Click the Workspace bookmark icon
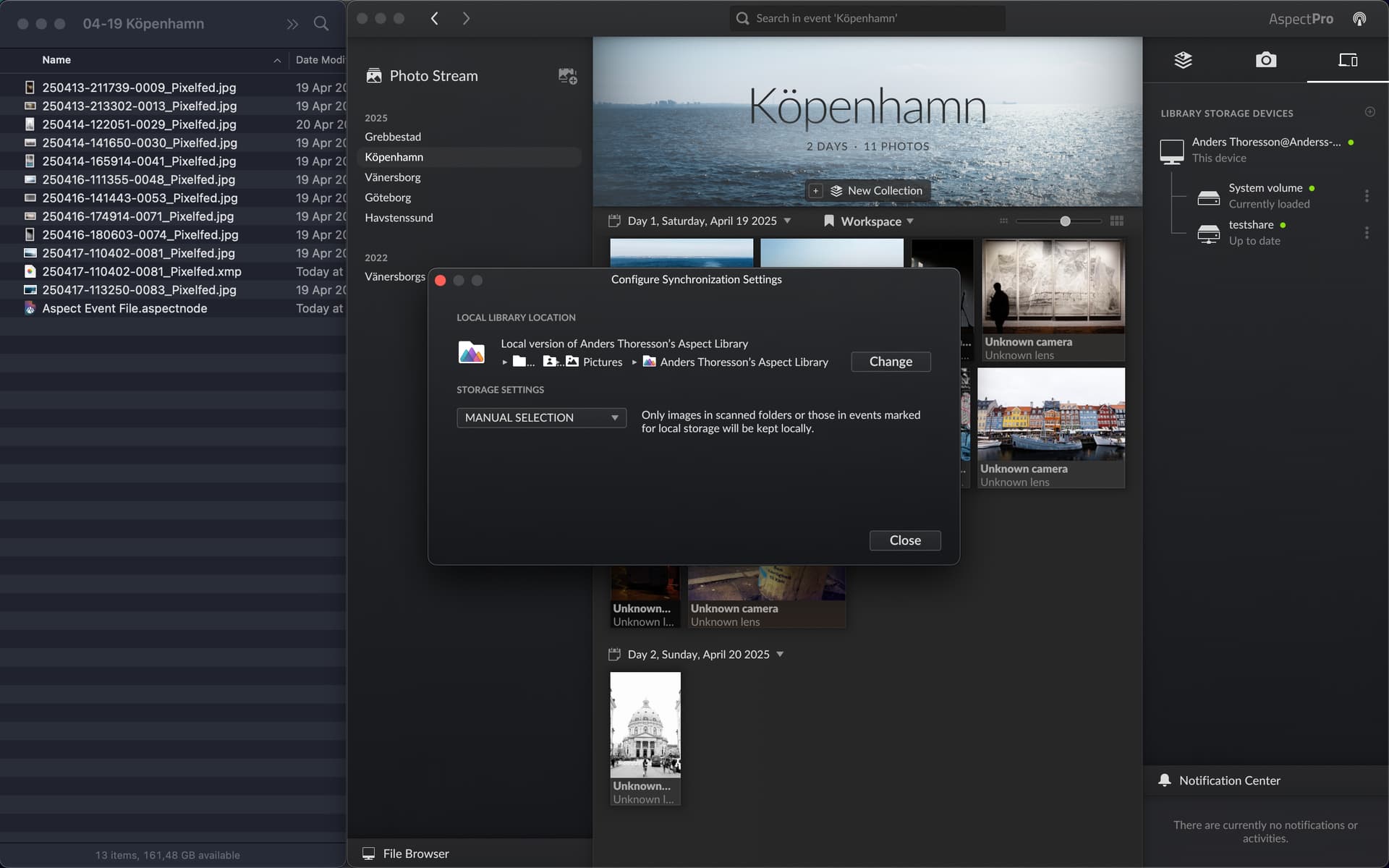This screenshot has height=868, width=1389. click(x=829, y=221)
